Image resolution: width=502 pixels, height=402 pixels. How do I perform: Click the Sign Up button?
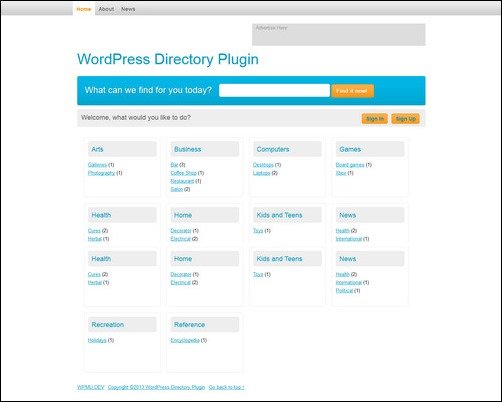point(405,119)
